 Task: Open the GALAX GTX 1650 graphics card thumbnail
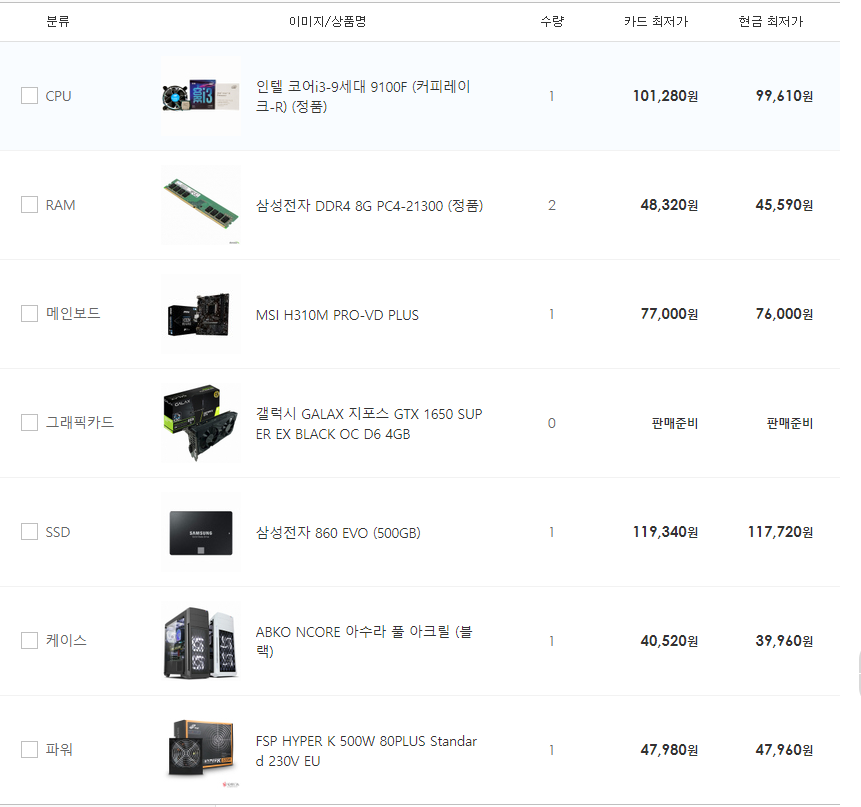click(201, 423)
